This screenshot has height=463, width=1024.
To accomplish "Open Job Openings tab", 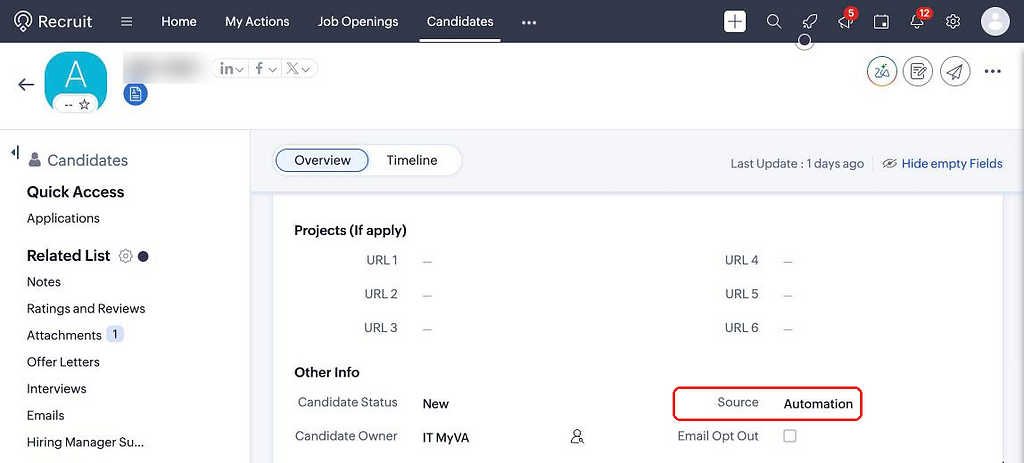I will [x=358, y=22].
